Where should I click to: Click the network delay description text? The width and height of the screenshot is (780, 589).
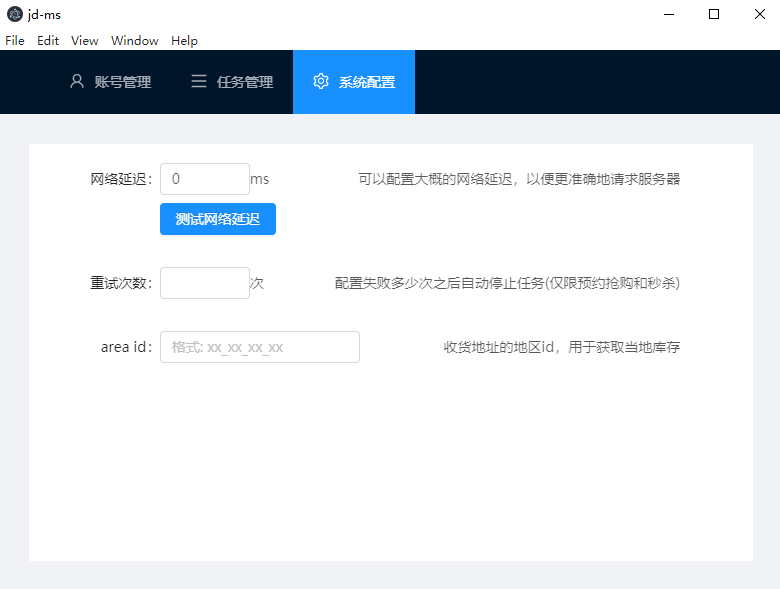pyautogui.click(x=519, y=179)
